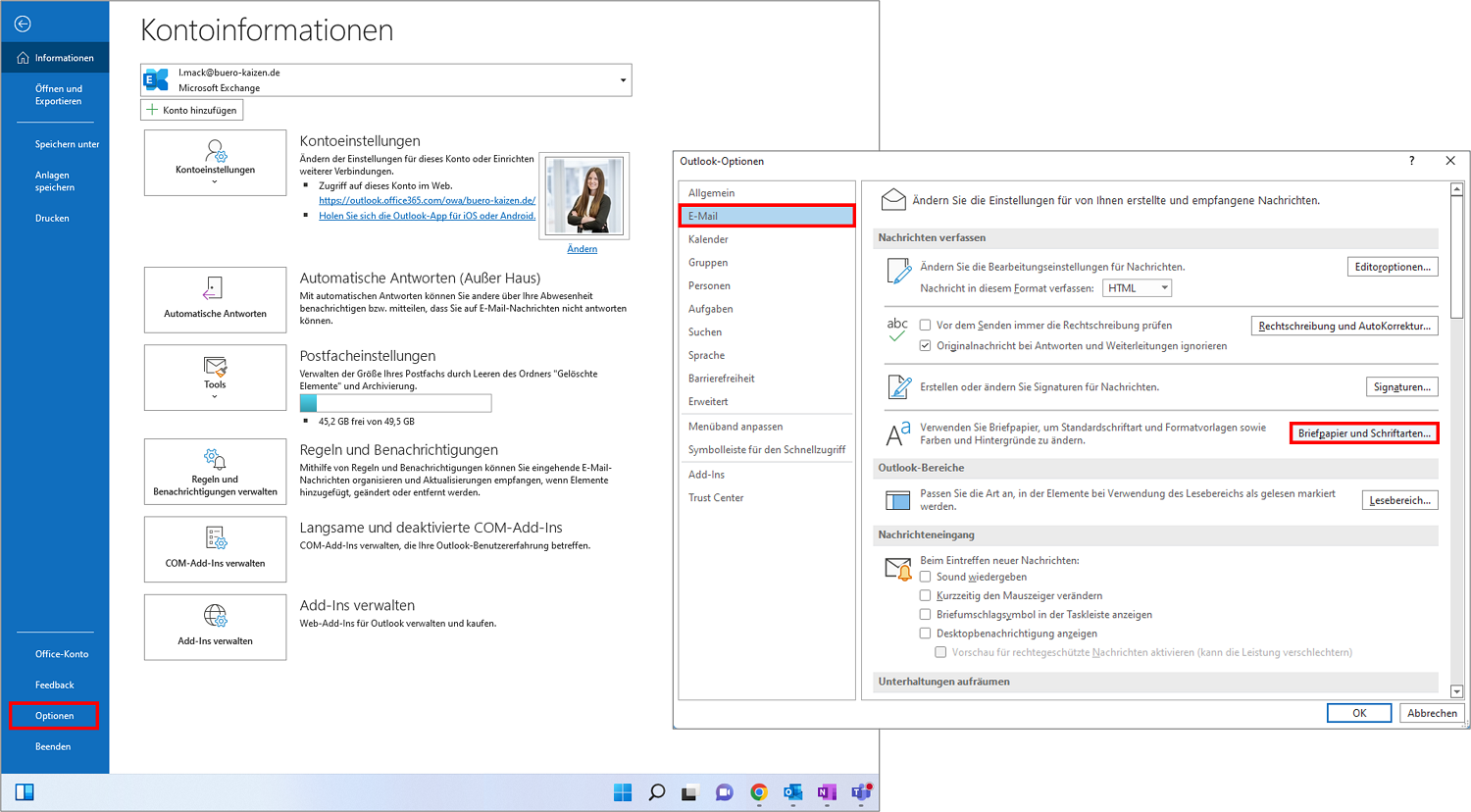Click the options dialog scrollbar down arrow
1471x812 pixels.
1456,691
